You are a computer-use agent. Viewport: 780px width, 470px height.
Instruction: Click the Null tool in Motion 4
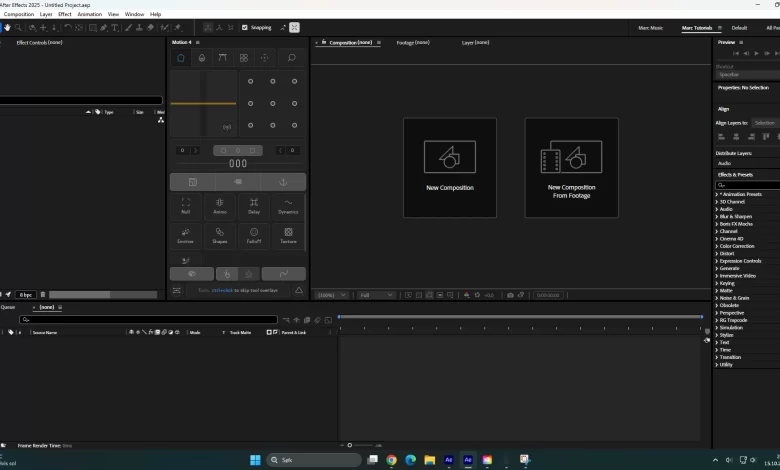pyautogui.click(x=186, y=206)
